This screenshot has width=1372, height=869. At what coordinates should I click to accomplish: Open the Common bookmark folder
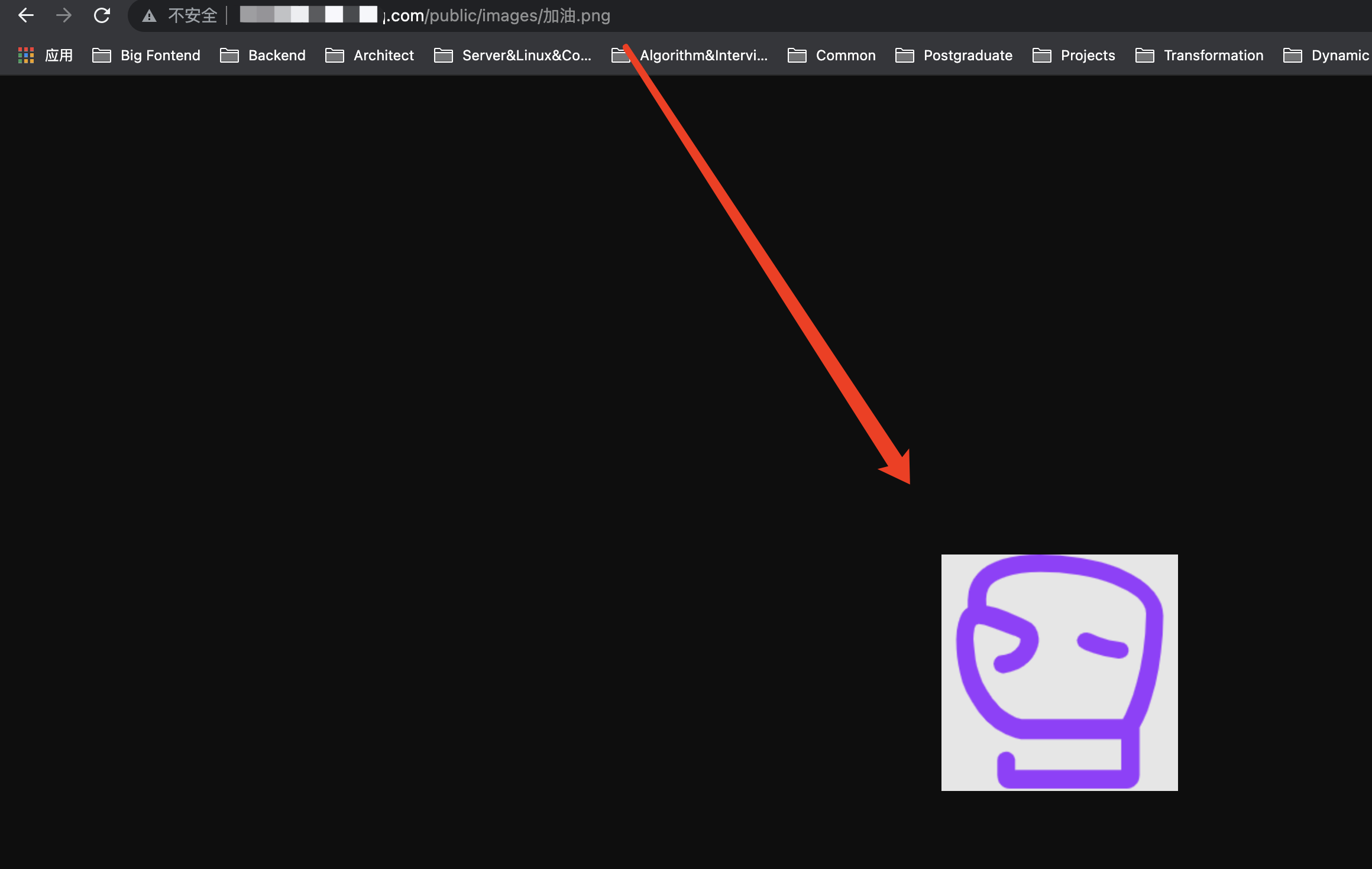[831, 56]
